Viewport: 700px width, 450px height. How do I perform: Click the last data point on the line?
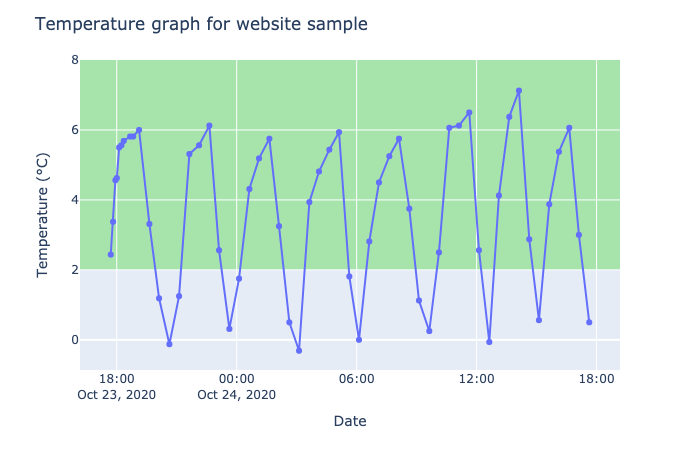point(589,322)
